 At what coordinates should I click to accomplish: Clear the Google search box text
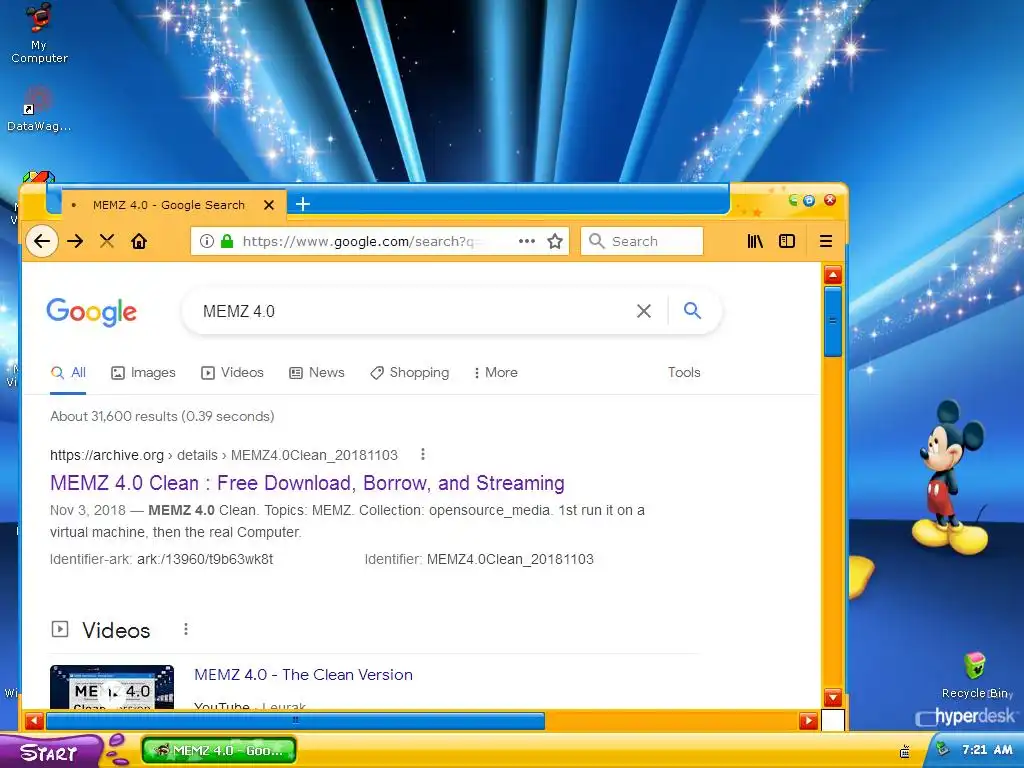(x=644, y=311)
